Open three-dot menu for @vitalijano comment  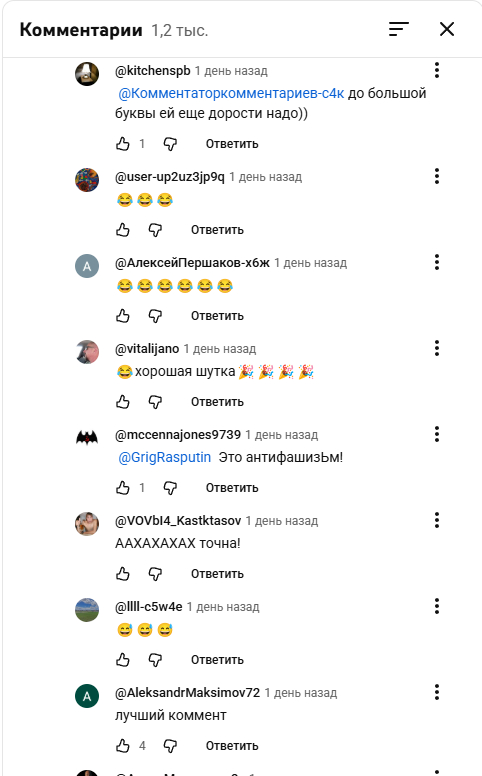(437, 348)
